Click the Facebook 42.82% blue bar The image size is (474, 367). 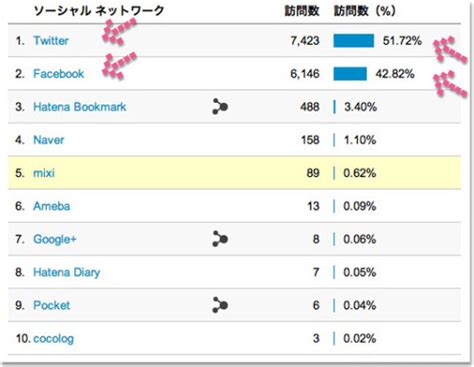(x=350, y=74)
